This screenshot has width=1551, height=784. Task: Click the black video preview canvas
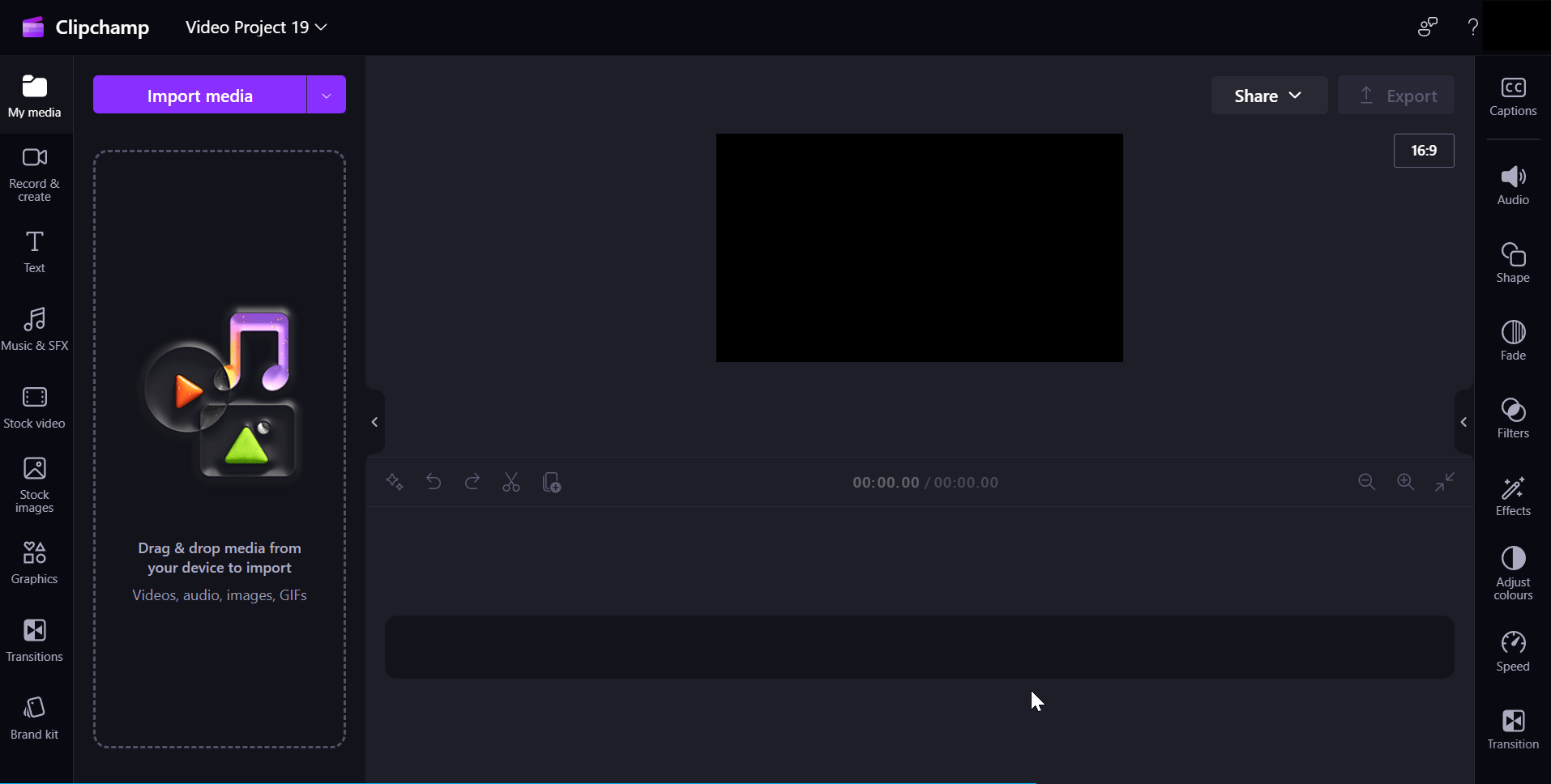point(920,248)
